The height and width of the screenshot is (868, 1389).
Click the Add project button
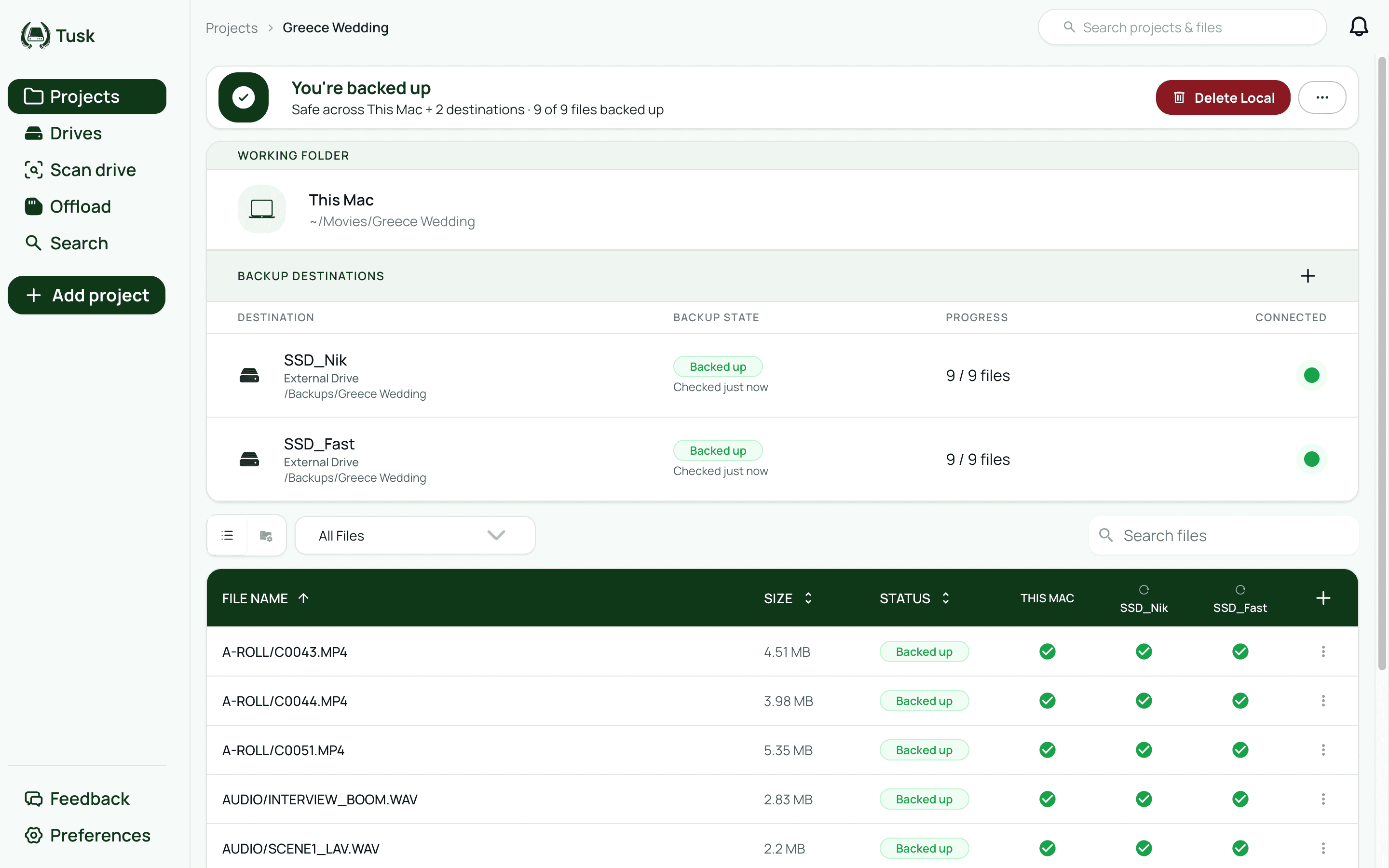pos(87,295)
